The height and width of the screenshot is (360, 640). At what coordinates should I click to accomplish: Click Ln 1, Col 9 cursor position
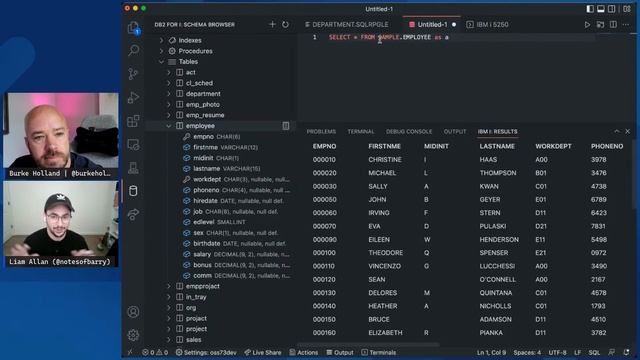[x=491, y=352]
